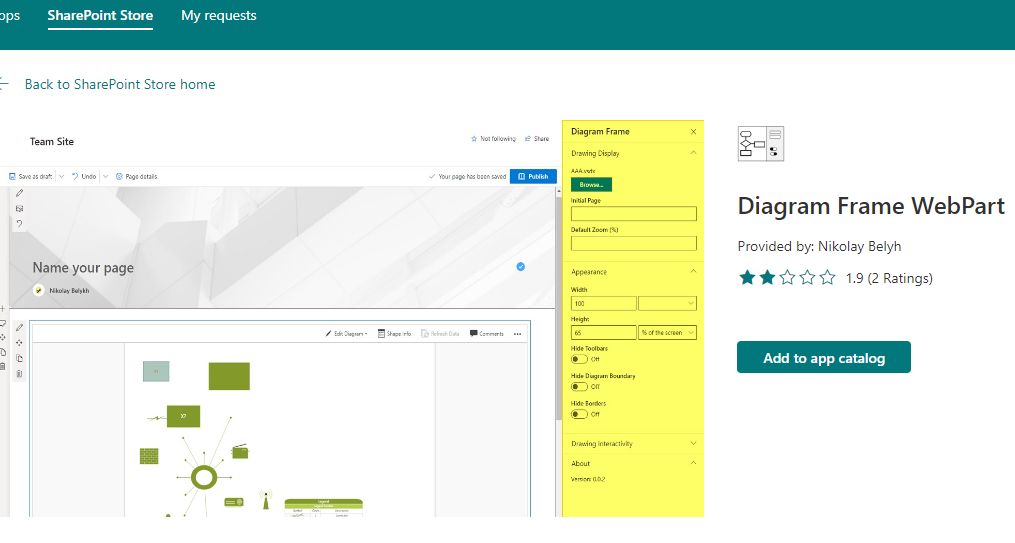The height and width of the screenshot is (543, 1015).
Task: Open Comments in the diagram toolbar
Action: [x=487, y=334]
